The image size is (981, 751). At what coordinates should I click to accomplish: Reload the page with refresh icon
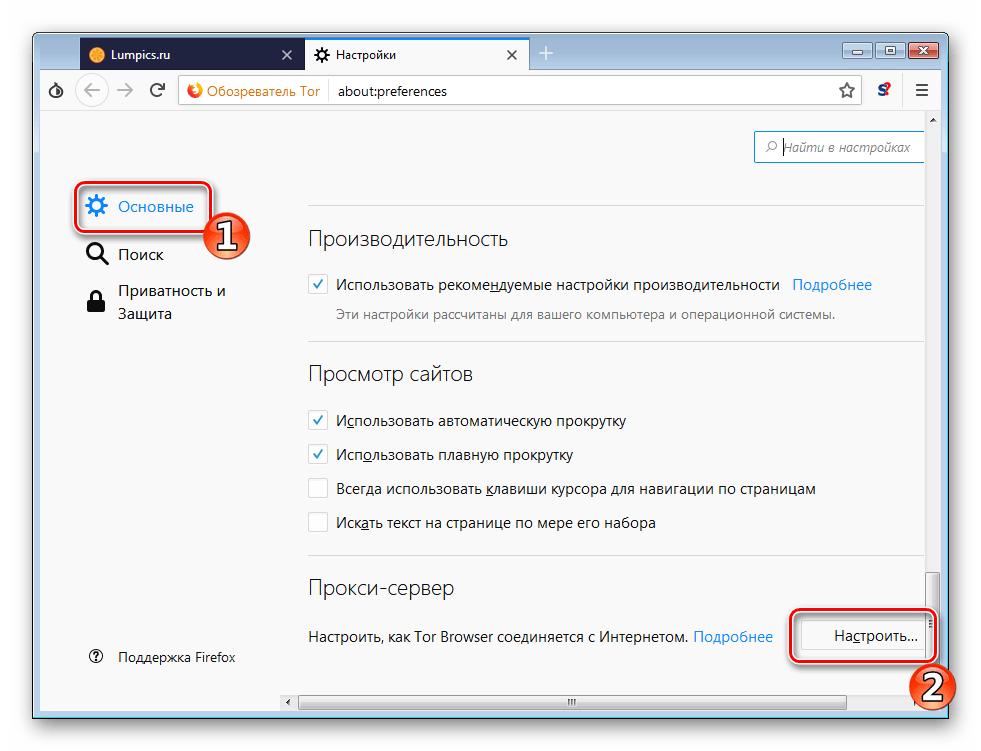[157, 91]
